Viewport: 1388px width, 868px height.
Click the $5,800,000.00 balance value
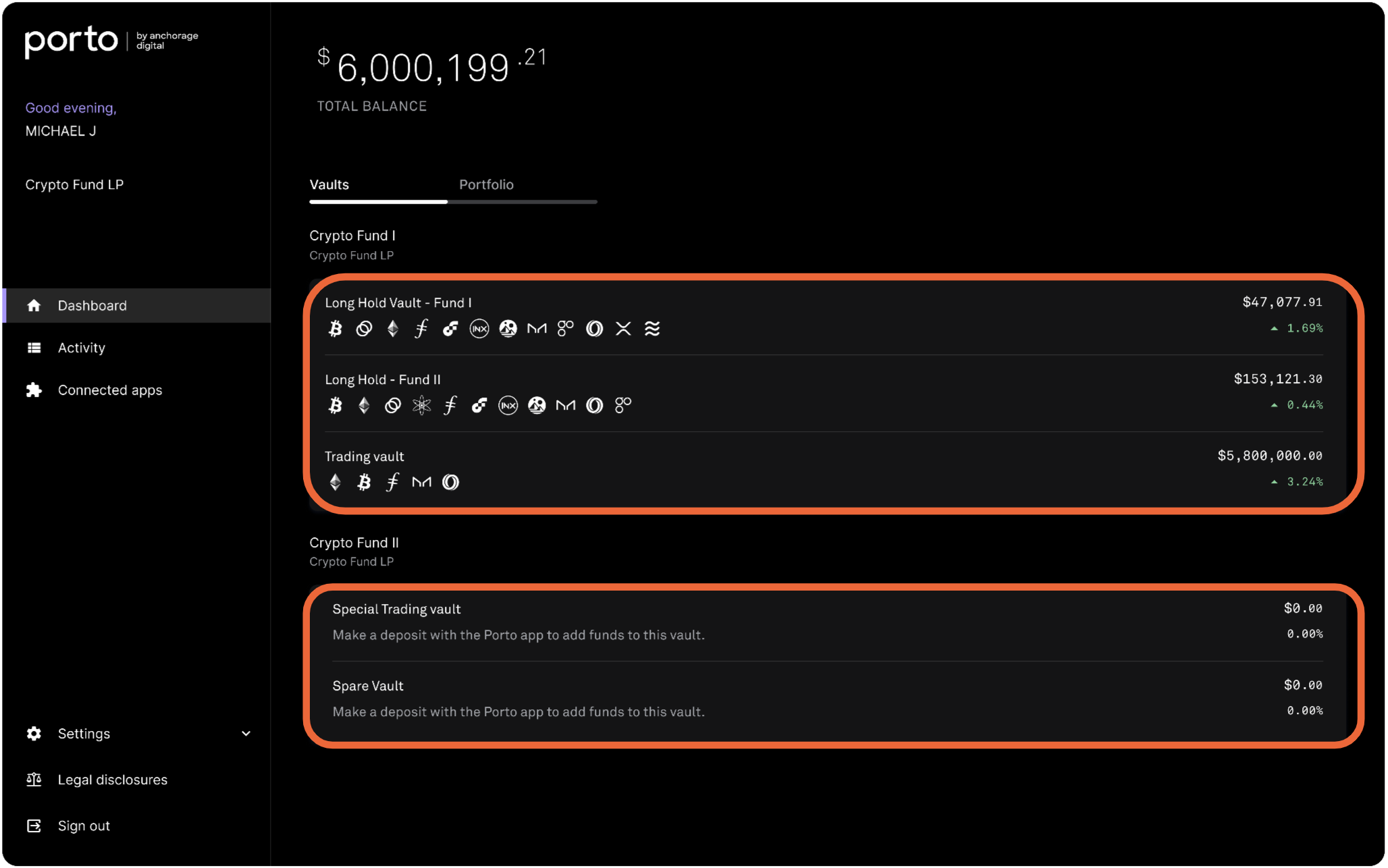click(1270, 456)
